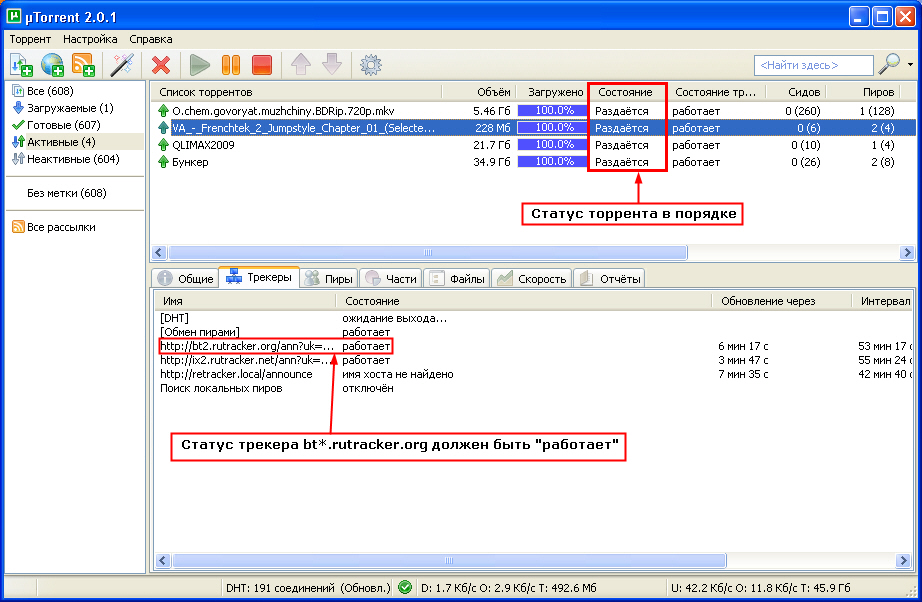Screen dimensions: 922x602
Task: Select the 'Бункер' torrent
Action: (x=190, y=162)
